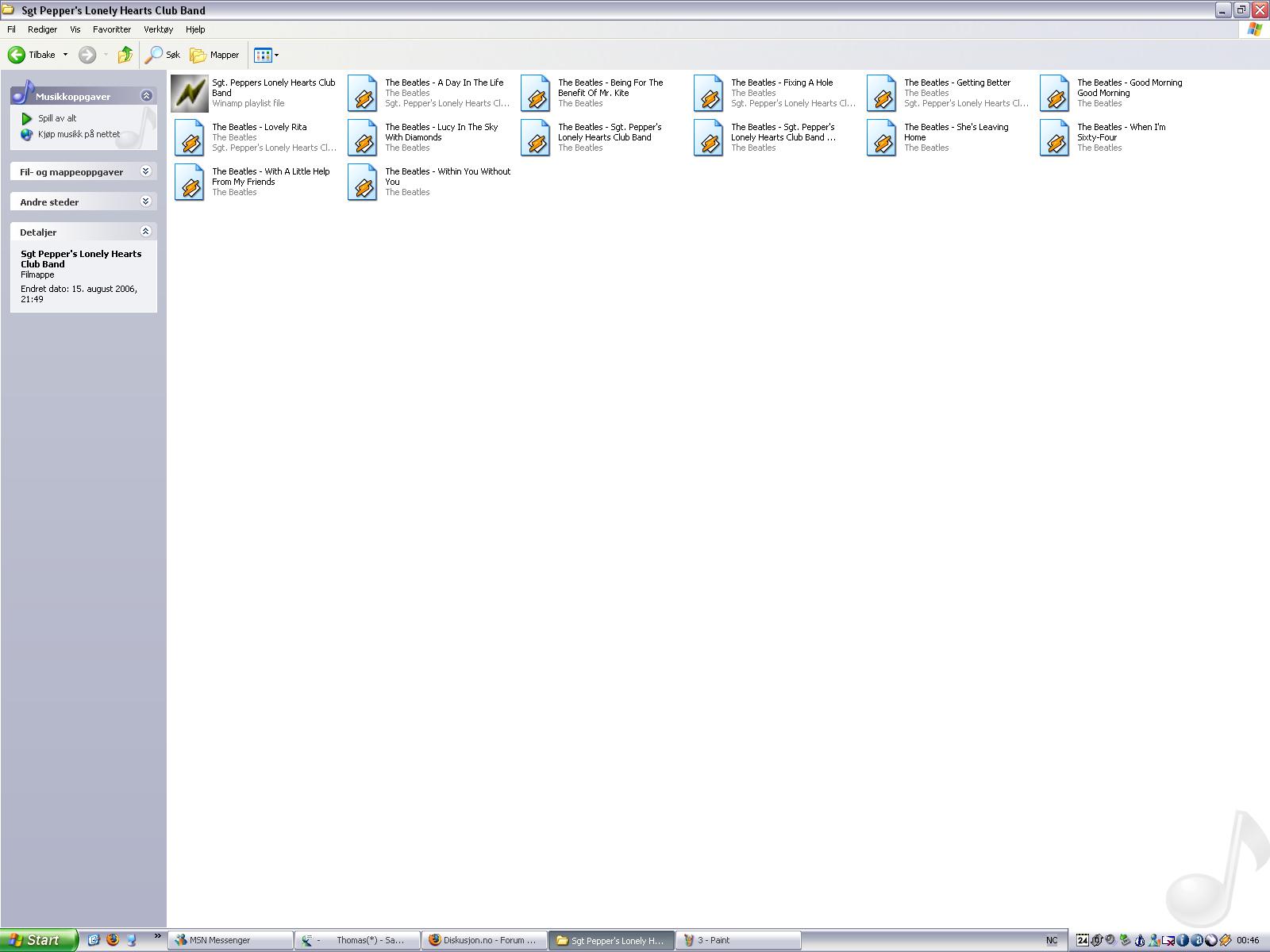Open the Hjelp menu
The height and width of the screenshot is (952, 1270).
click(195, 29)
